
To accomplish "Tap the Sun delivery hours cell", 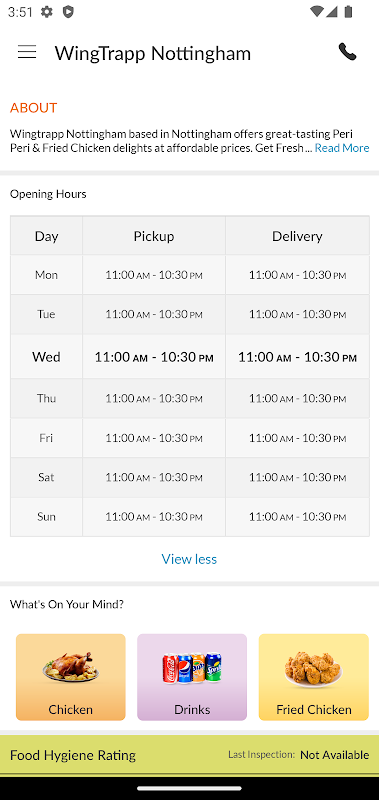I will [297, 517].
